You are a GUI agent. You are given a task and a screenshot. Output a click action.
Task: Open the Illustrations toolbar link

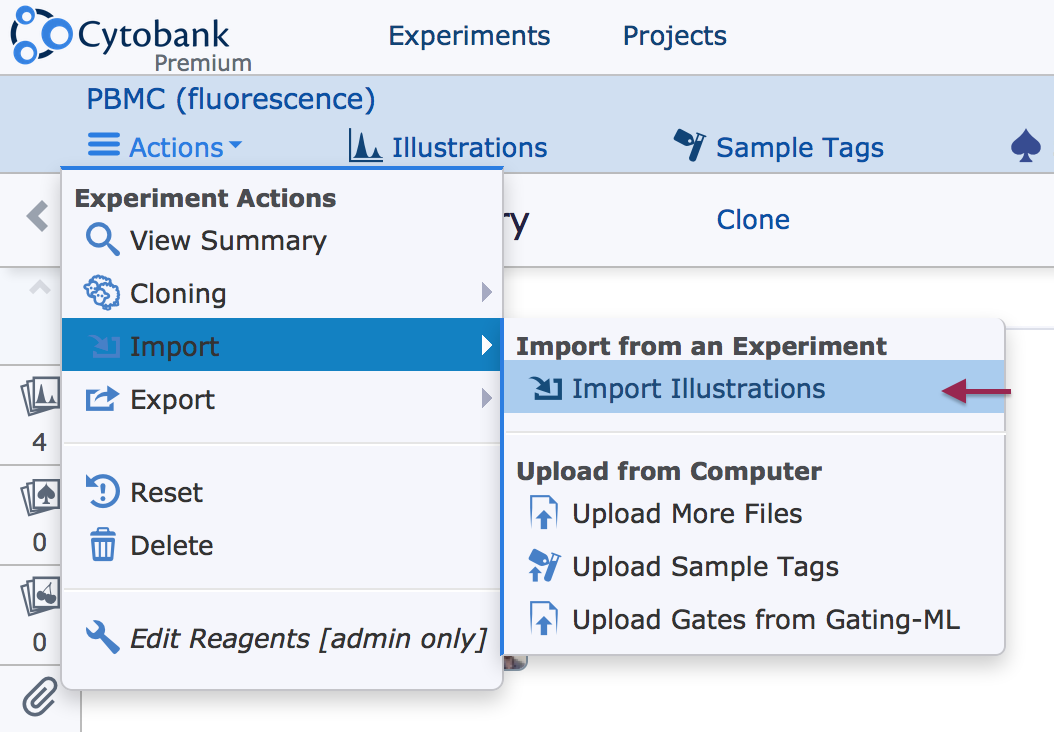(469, 147)
